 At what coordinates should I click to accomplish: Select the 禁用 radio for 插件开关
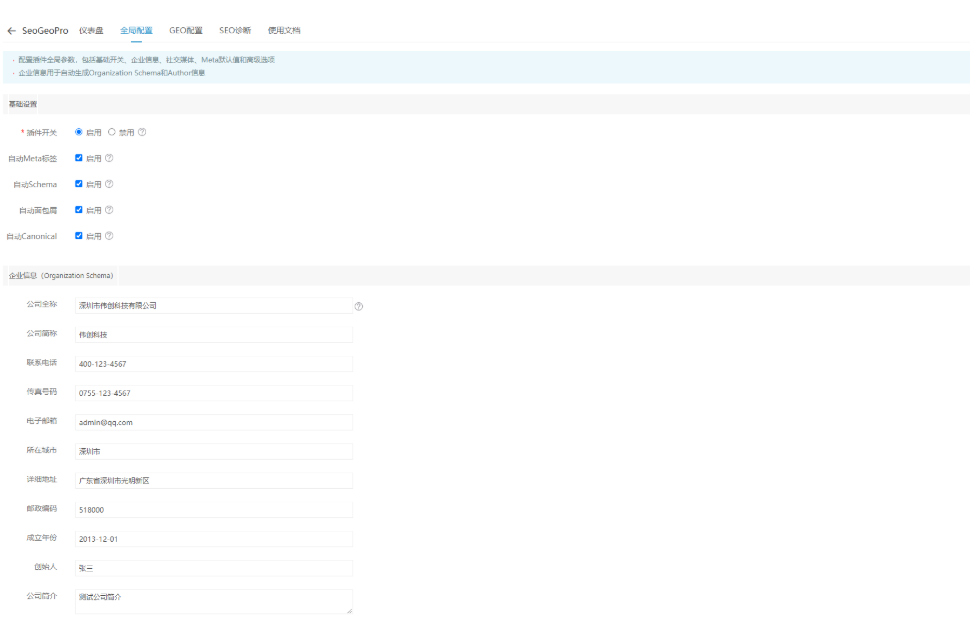(111, 132)
